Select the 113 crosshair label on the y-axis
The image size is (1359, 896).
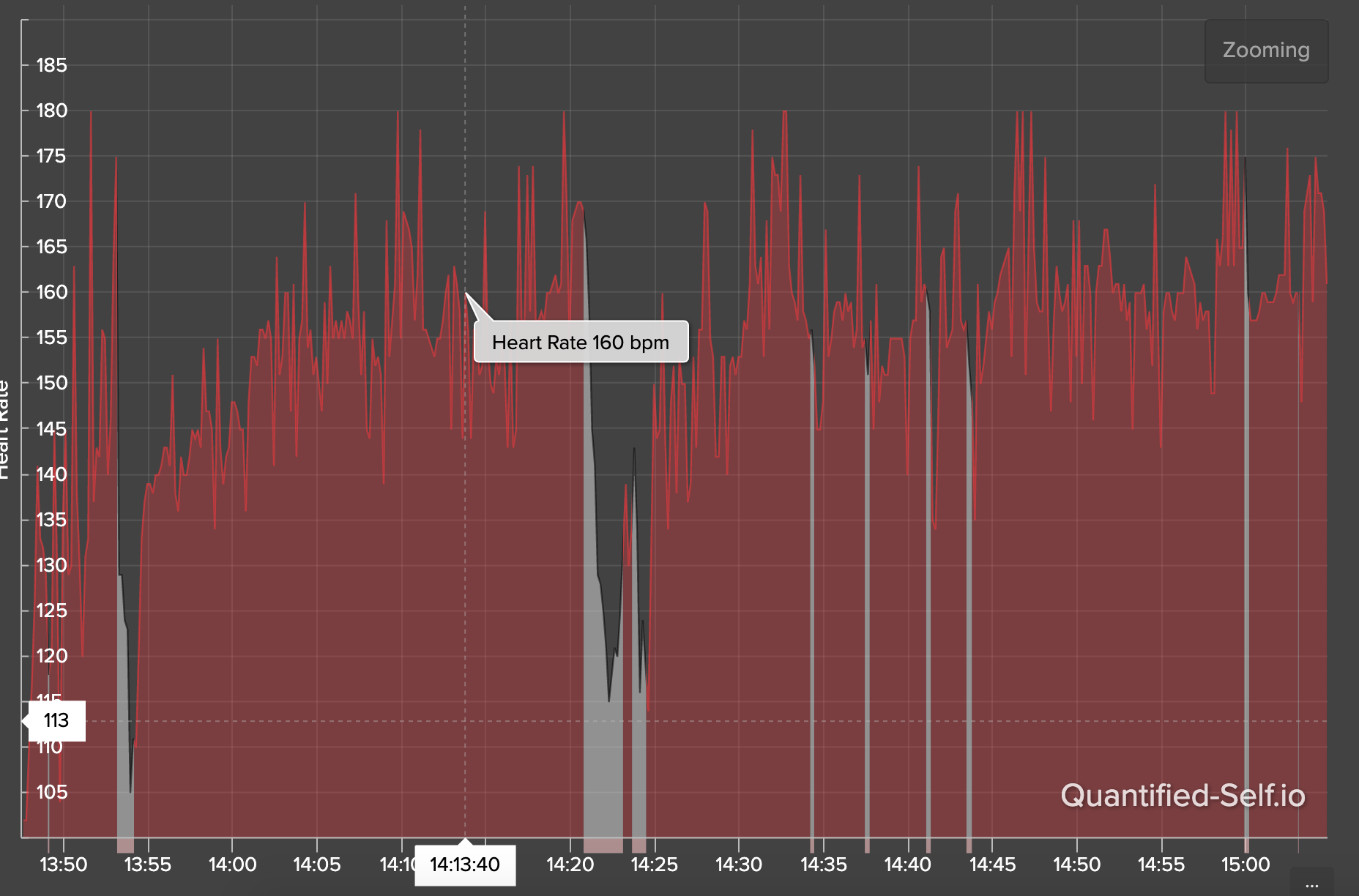[55, 721]
